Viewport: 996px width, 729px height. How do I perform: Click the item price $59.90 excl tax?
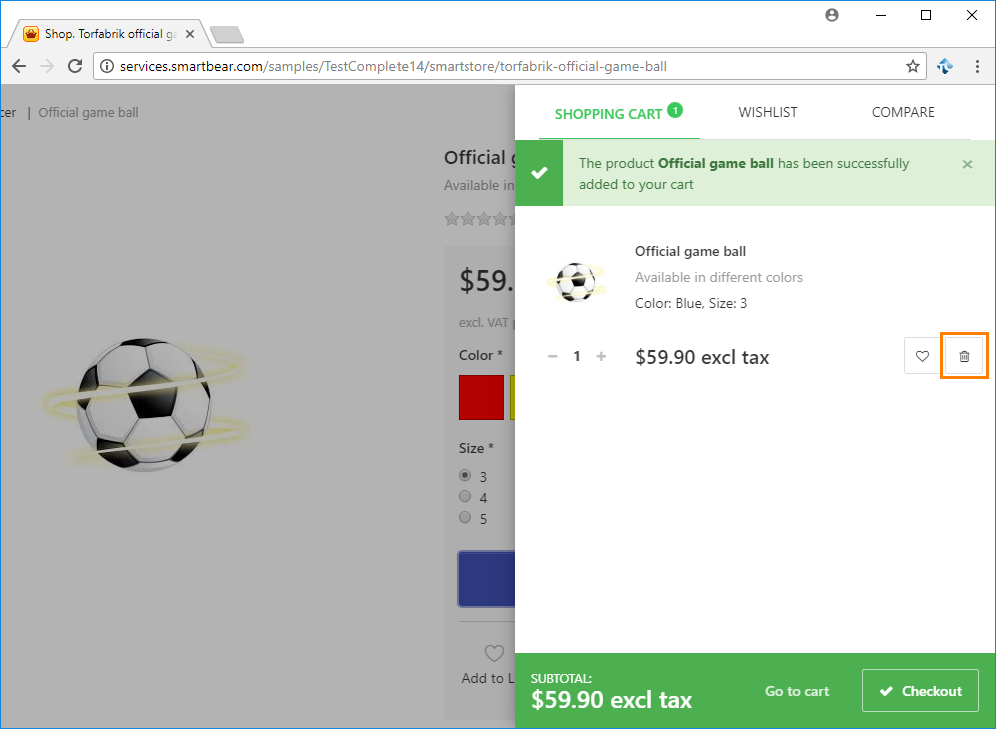click(x=702, y=357)
